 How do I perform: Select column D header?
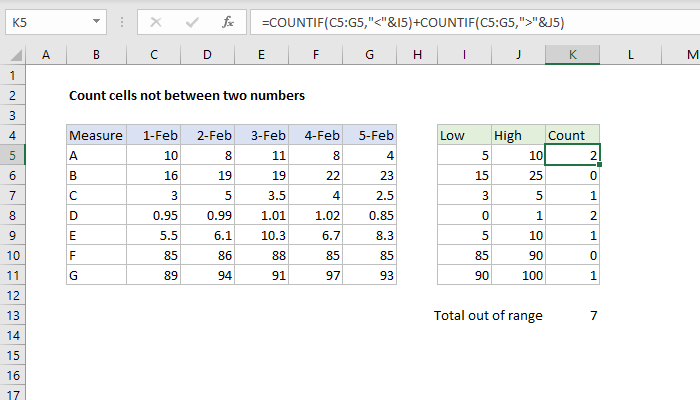pos(208,55)
